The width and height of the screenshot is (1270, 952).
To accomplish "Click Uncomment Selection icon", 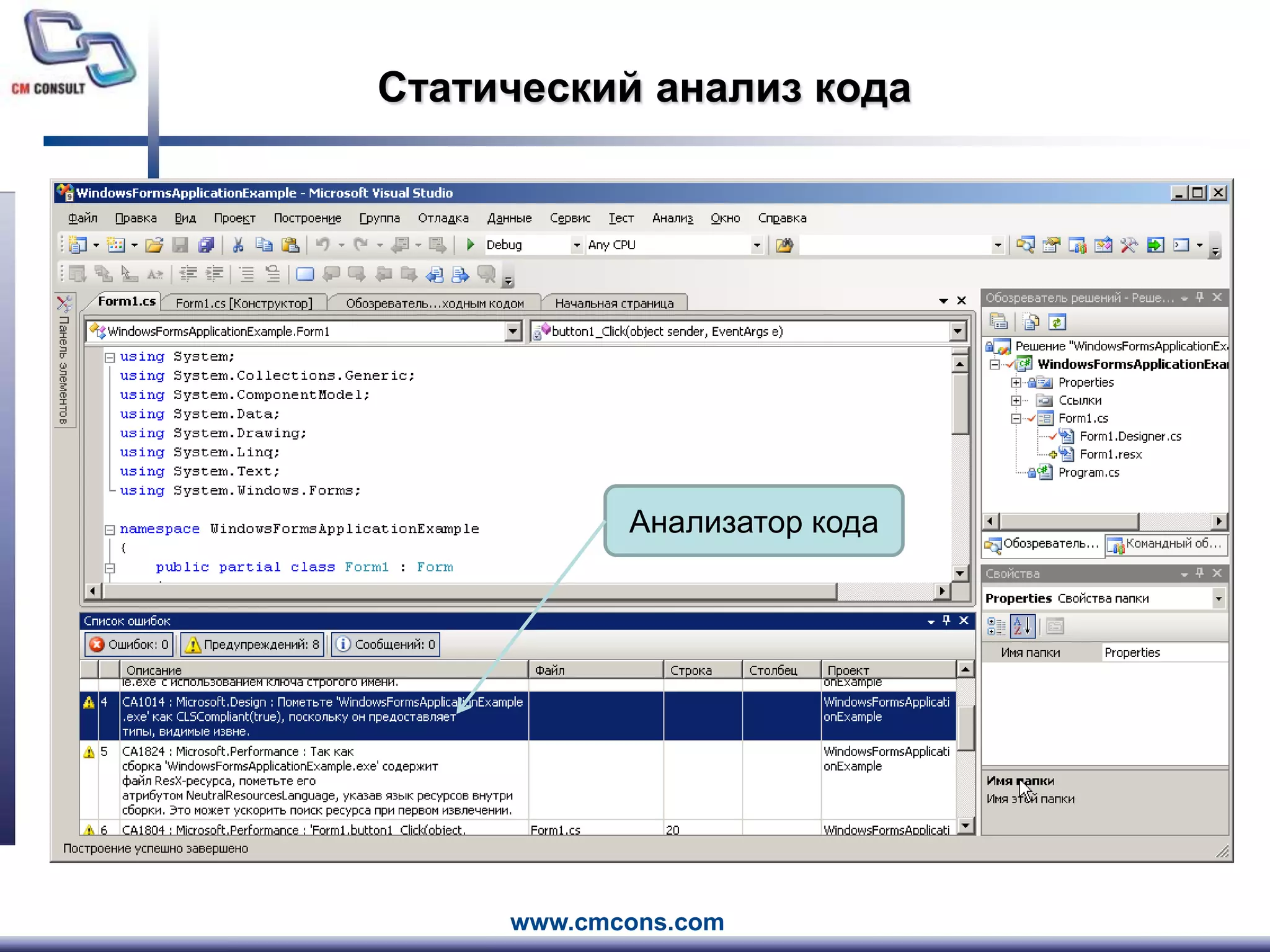I will pos(273,274).
